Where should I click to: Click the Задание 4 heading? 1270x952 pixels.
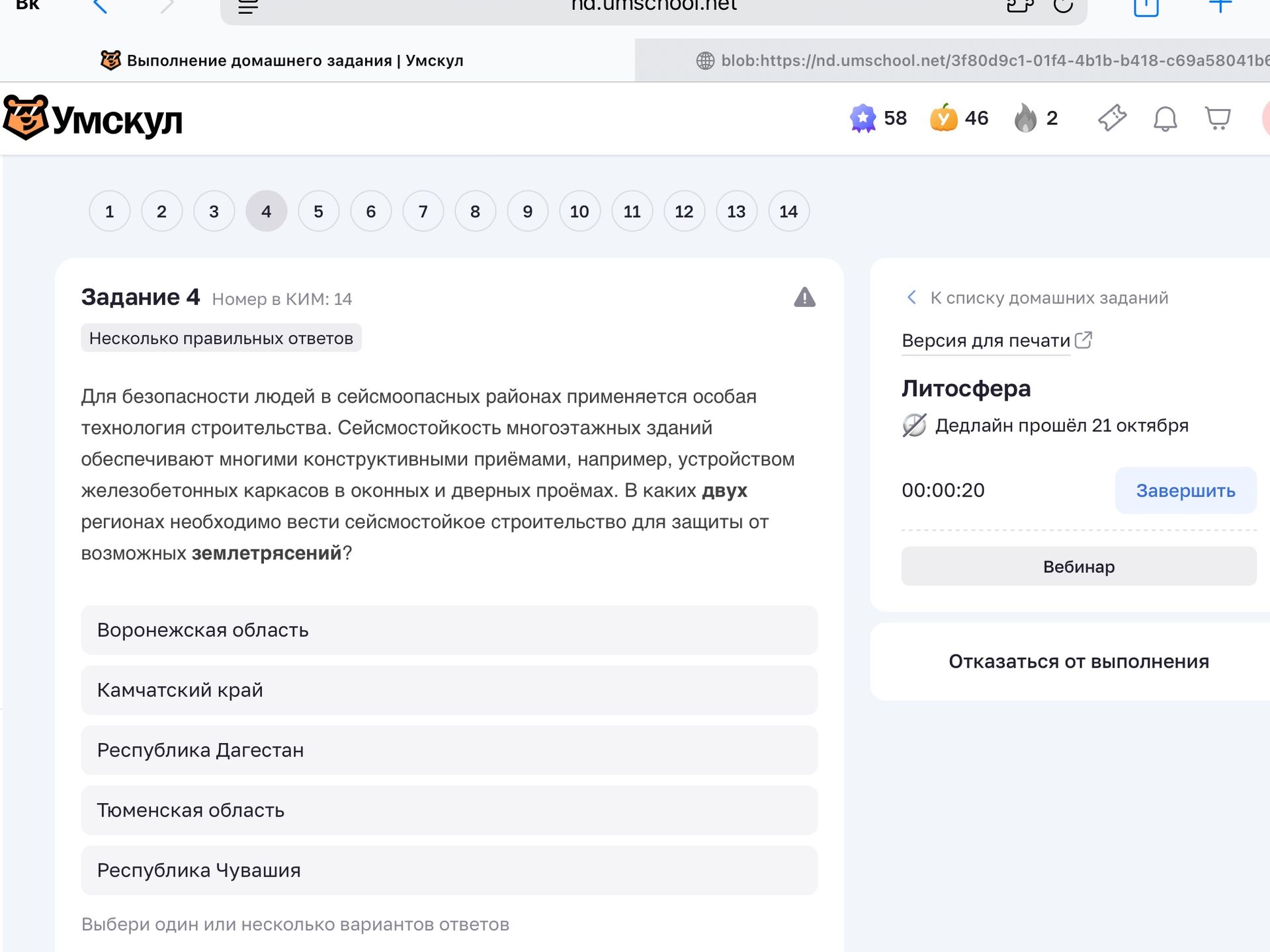tap(140, 297)
